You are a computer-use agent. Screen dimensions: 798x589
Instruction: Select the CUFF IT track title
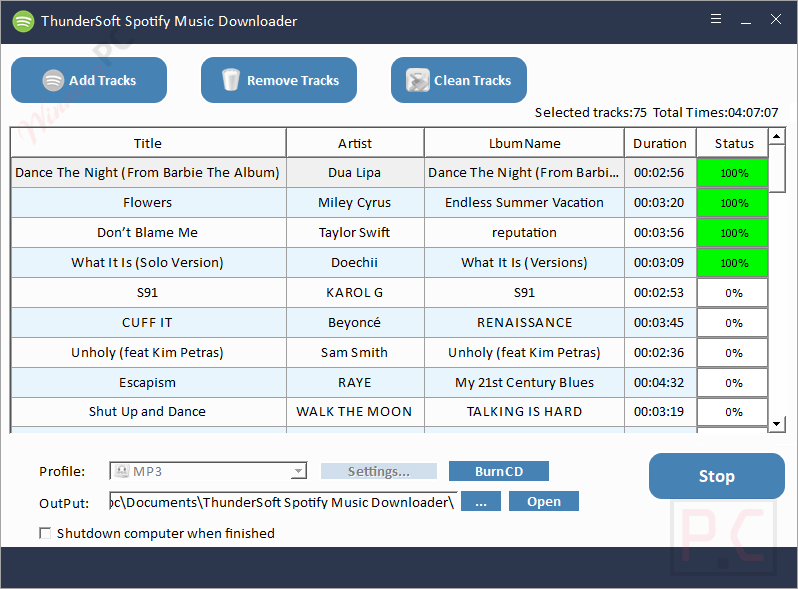coord(148,323)
